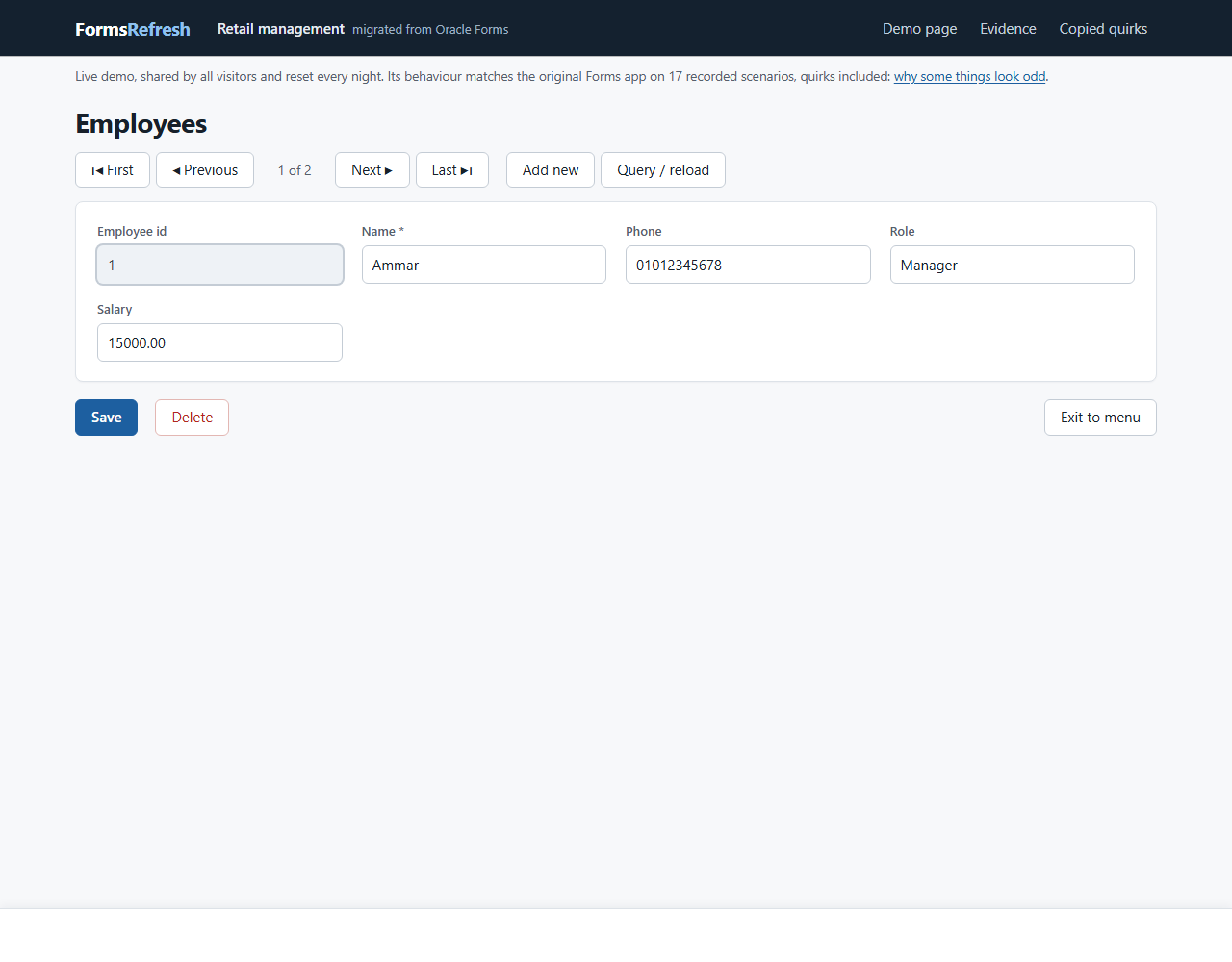Viewport: 1232px width, 962px height.
Task: Click the Phone input field
Action: [x=748, y=265]
